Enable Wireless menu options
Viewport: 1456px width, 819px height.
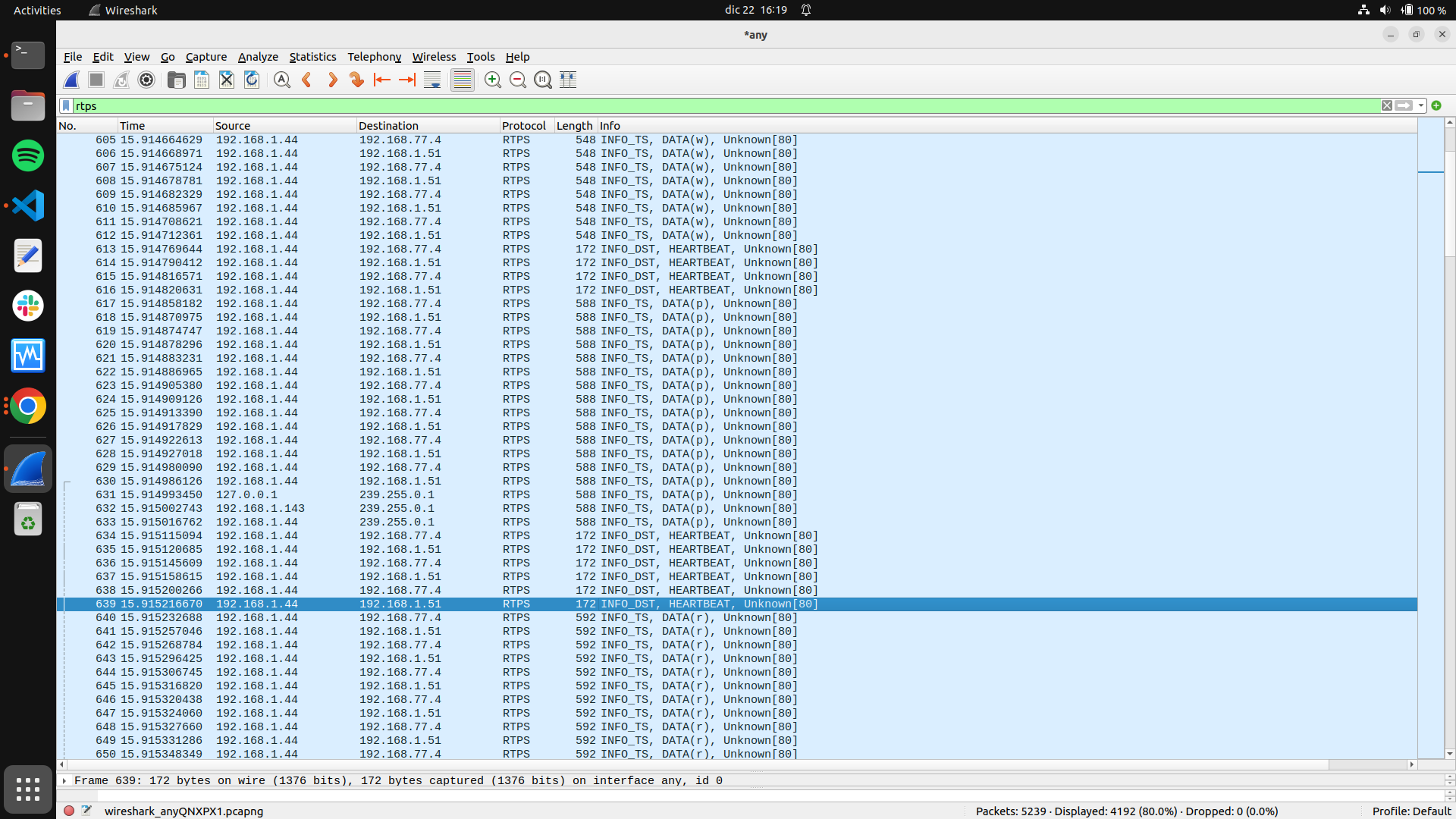pos(434,57)
